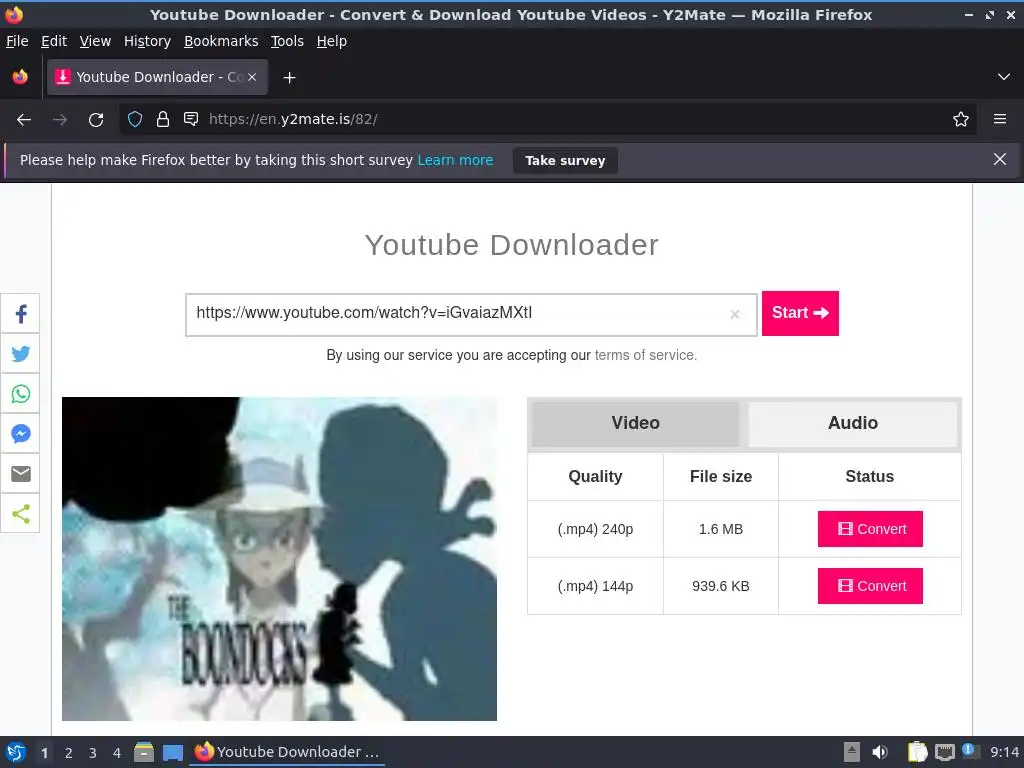Open tracking protection shield icon
1024x768 pixels.
click(x=135, y=119)
